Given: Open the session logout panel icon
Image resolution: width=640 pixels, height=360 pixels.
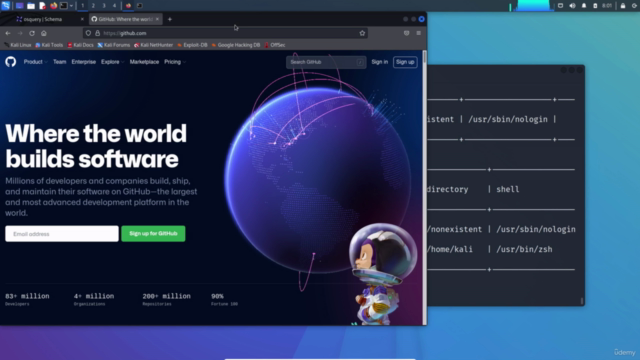Looking at the screenshot, I should [634, 6].
